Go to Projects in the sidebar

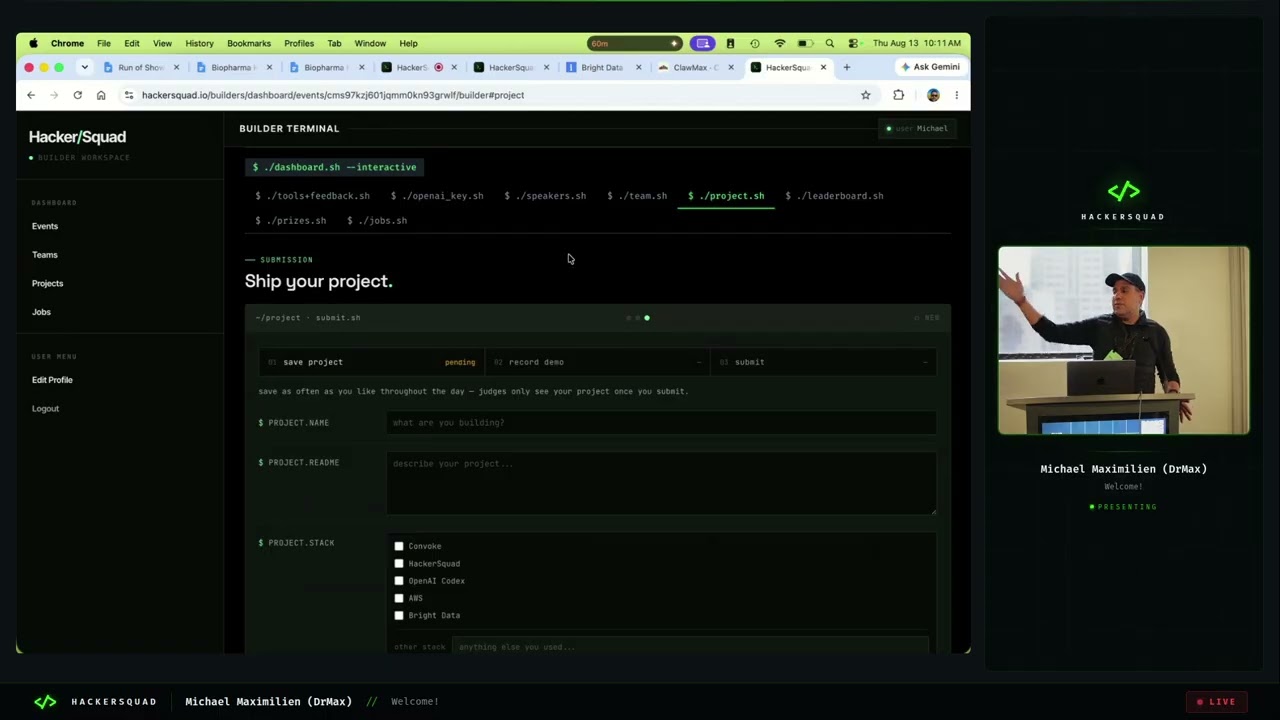click(x=47, y=283)
